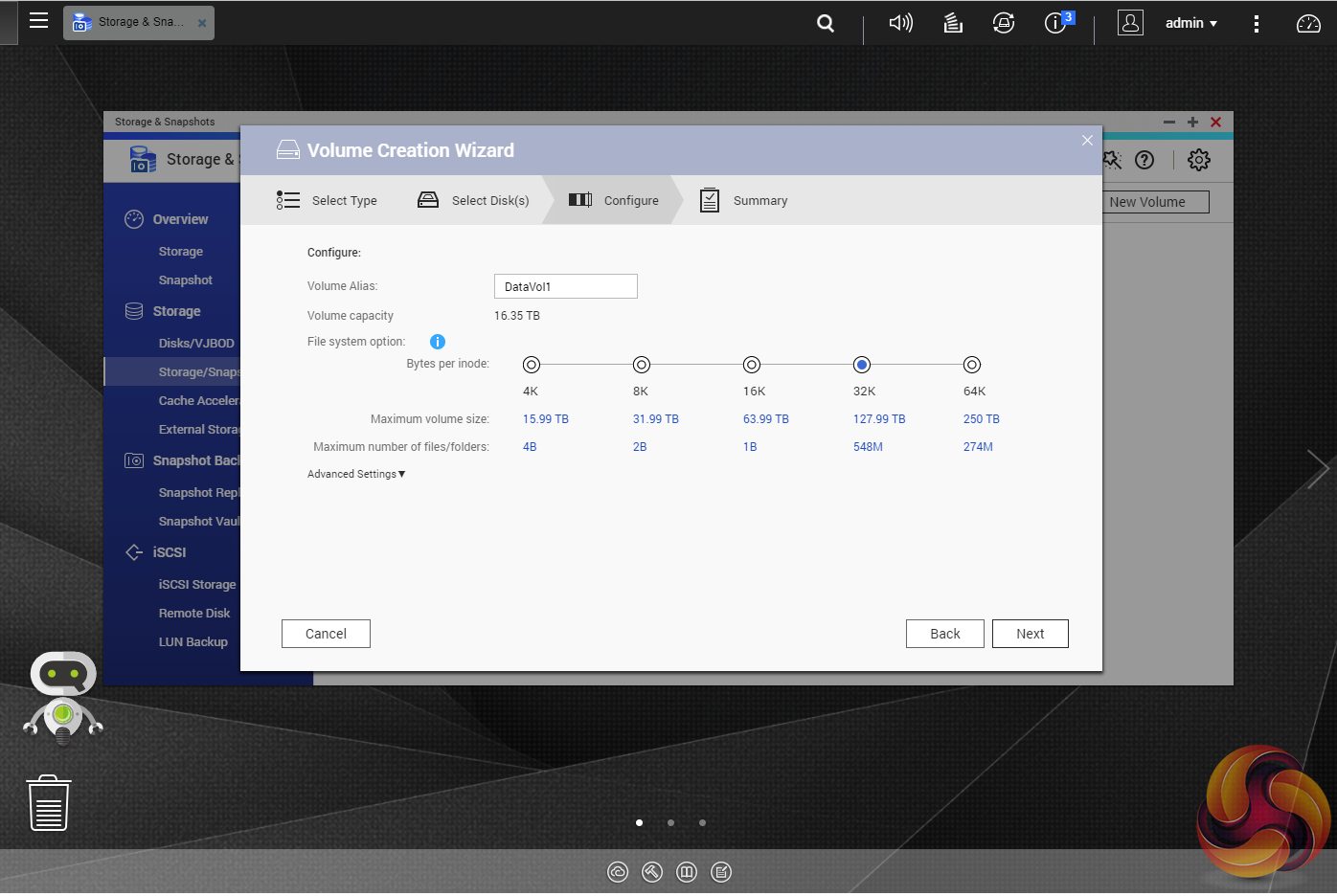Choose 64K bytes per inode
This screenshot has width=1337, height=896.
972,365
